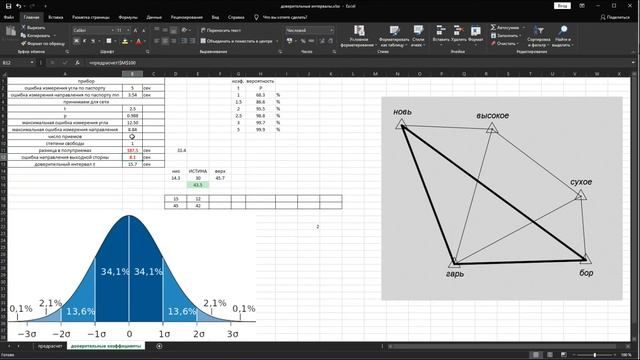Click into the formula bar

coord(359,62)
